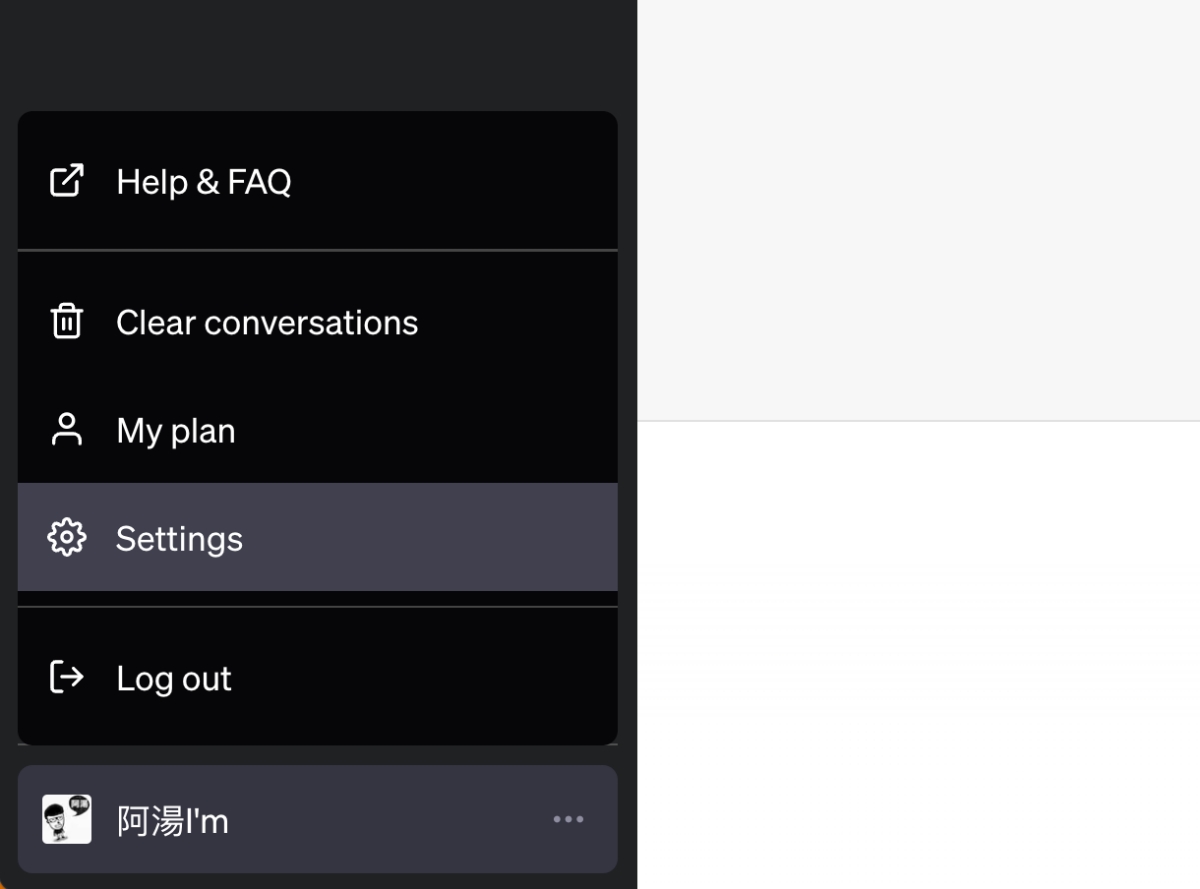The width and height of the screenshot is (1200, 889).
Task: Click the dark sidebar area above Help & FAQ
Action: 318,55
